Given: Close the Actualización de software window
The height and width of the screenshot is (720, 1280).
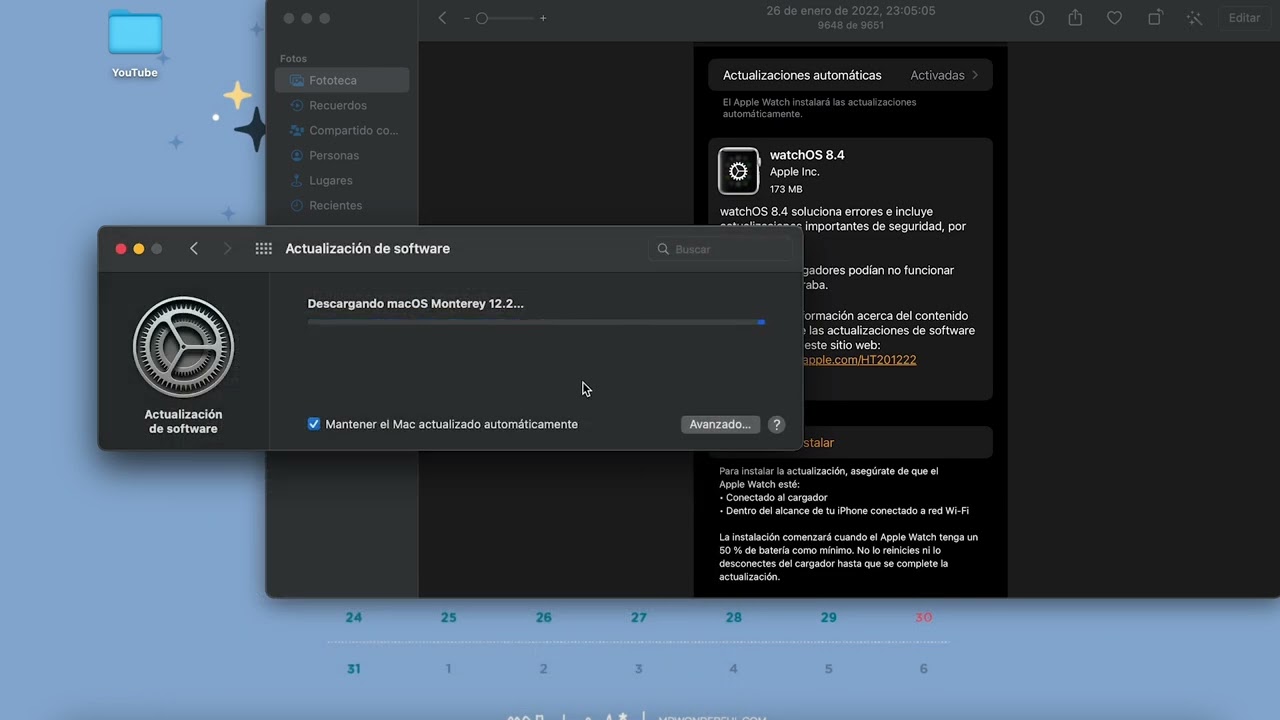Looking at the screenshot, I should (x=121, y=249).
